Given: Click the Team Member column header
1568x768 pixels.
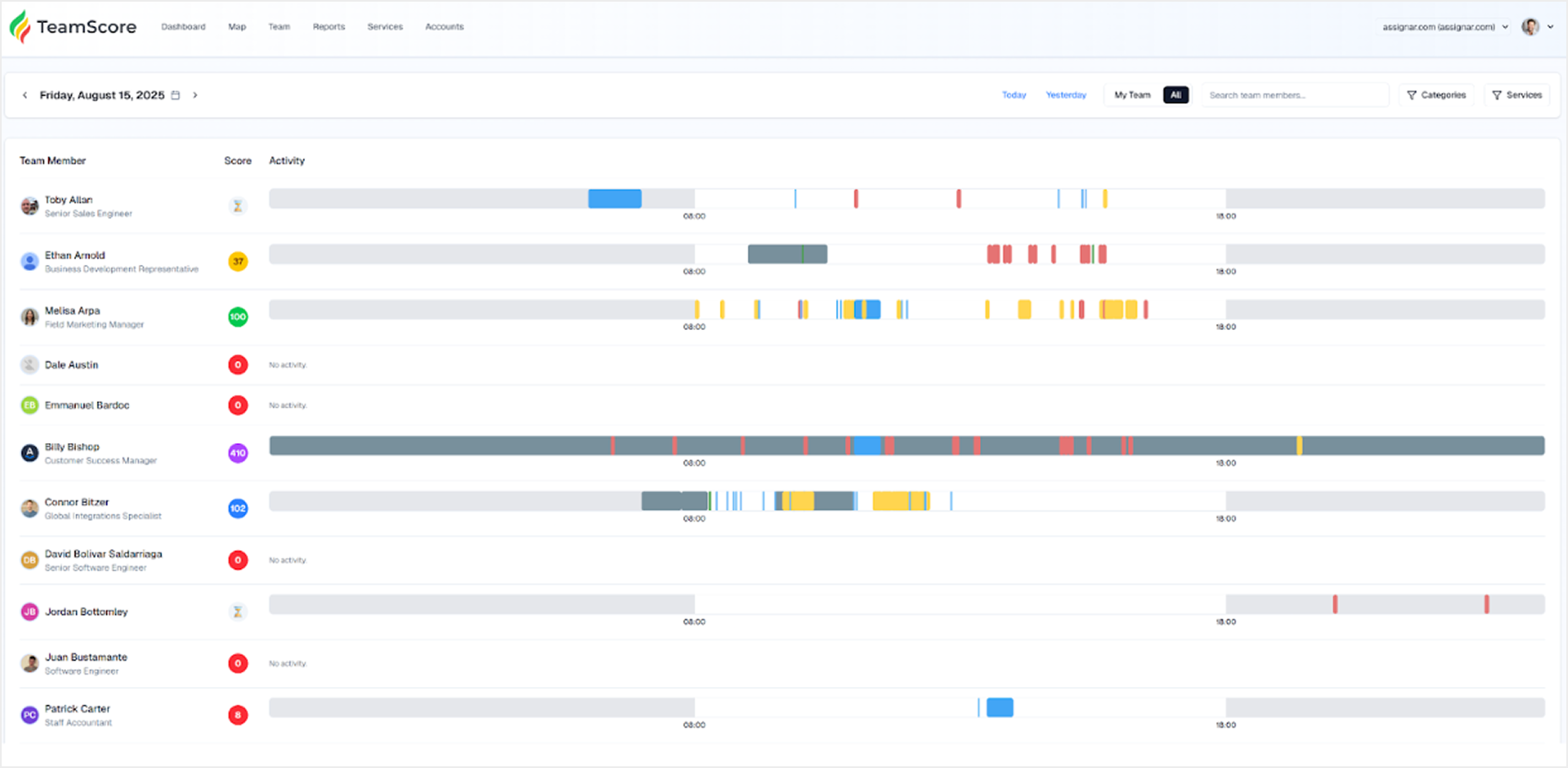Looking at the screenshot, I should (53, 160).
